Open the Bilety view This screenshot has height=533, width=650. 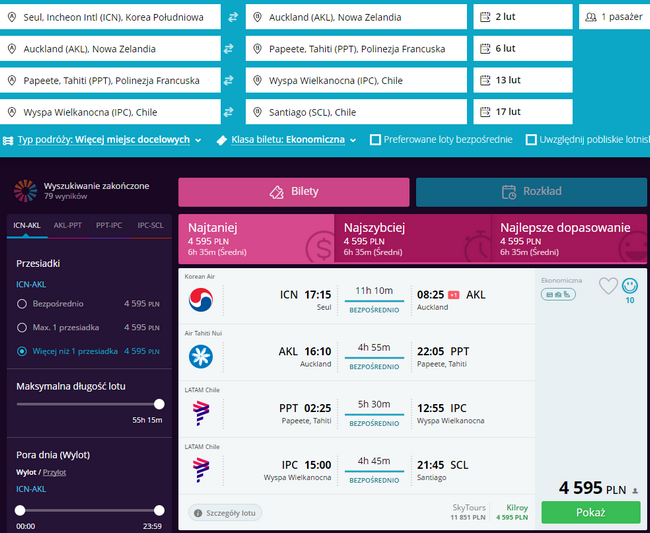click(x=294, y=192)
